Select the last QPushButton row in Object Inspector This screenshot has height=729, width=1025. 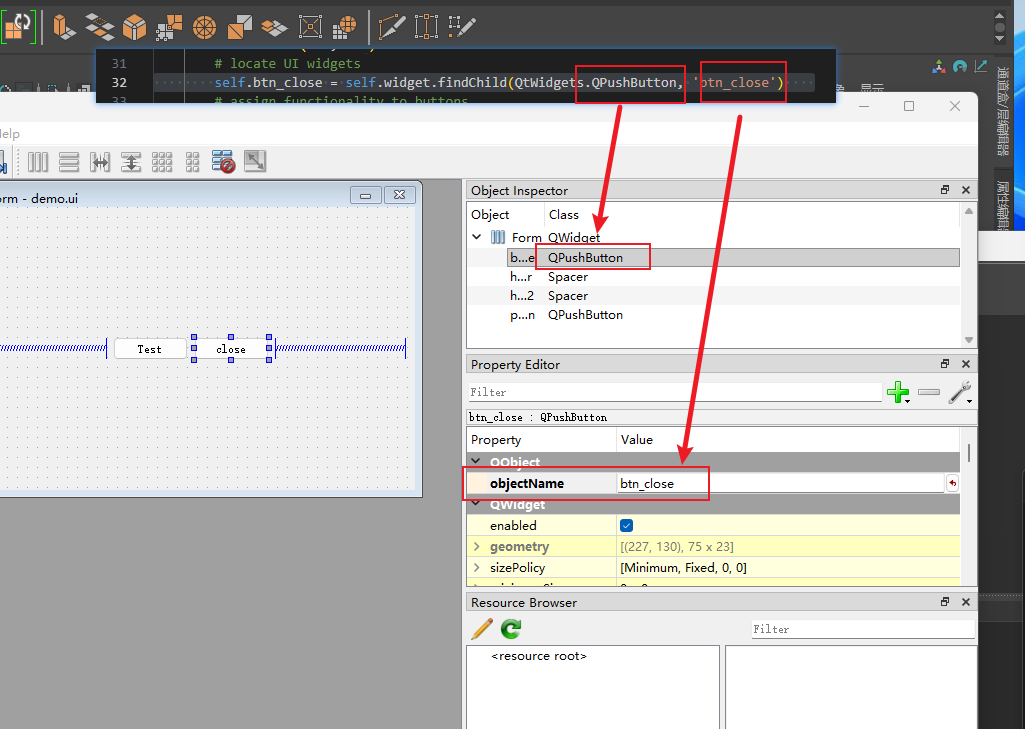click(584, 315)
